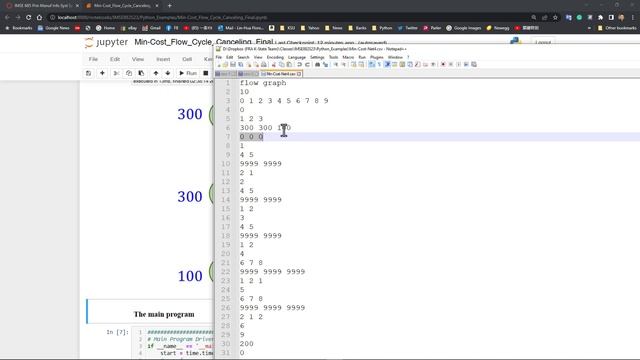Insert a cell below in Jupyter
The height and width of the screenshot is (360, 640).
point(102,73)
